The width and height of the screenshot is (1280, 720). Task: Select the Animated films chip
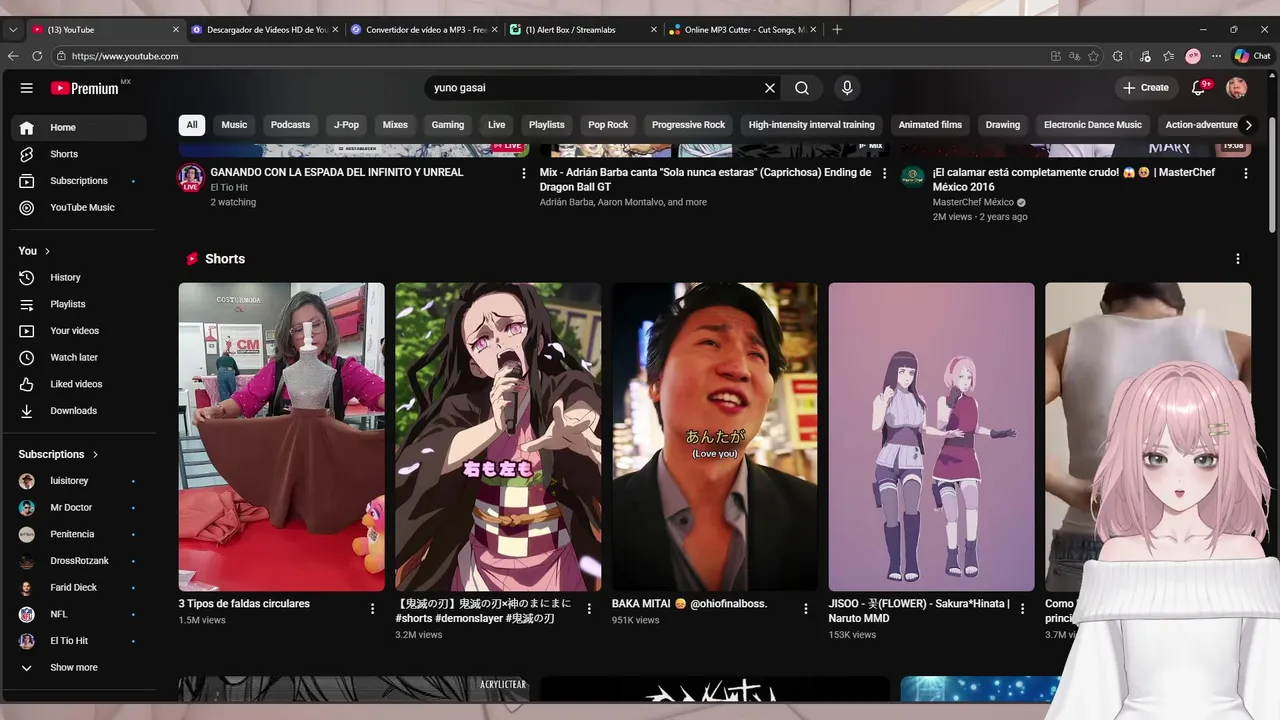tap(930, 125)
